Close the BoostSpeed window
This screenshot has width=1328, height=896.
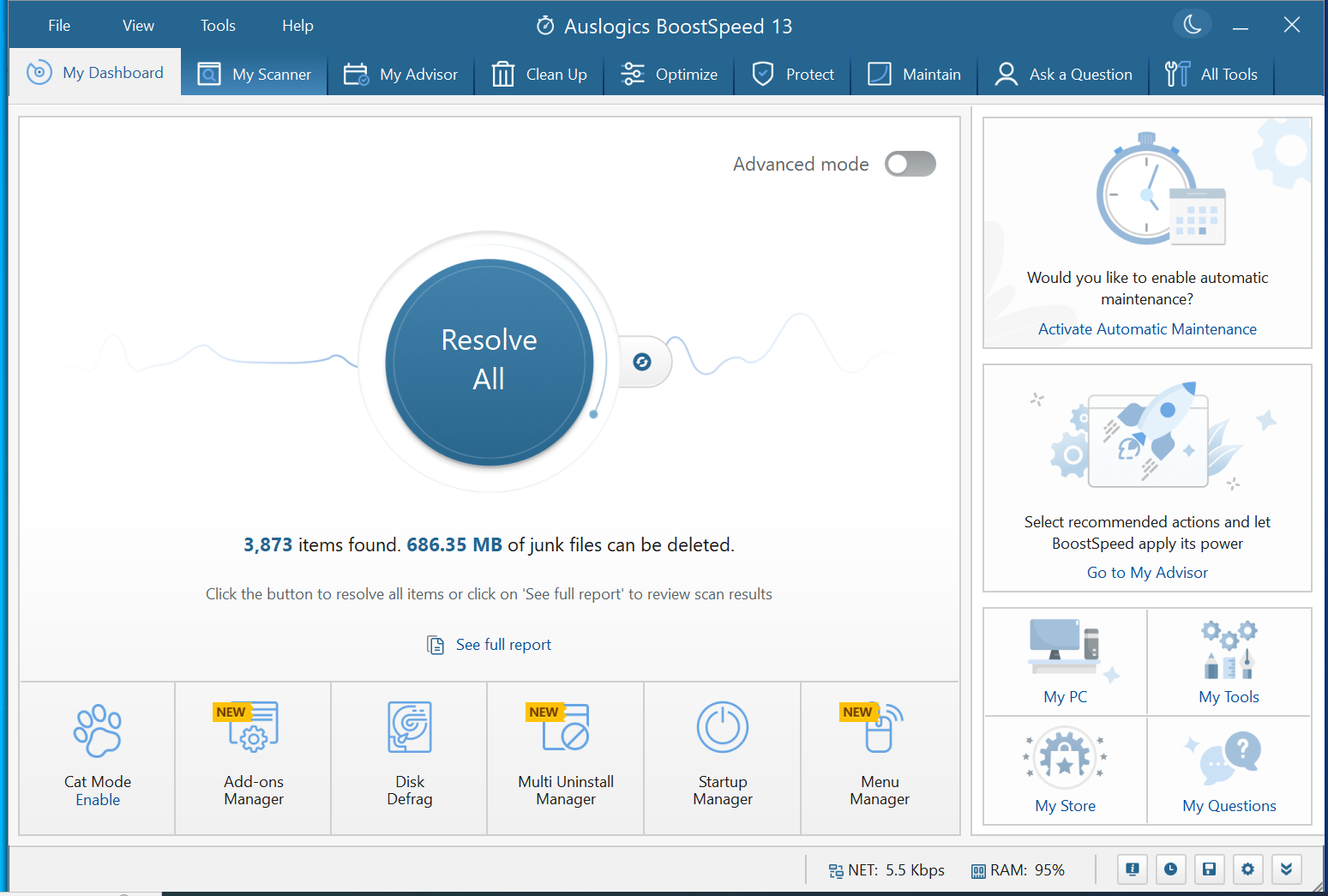click(x=1292, y=25)
